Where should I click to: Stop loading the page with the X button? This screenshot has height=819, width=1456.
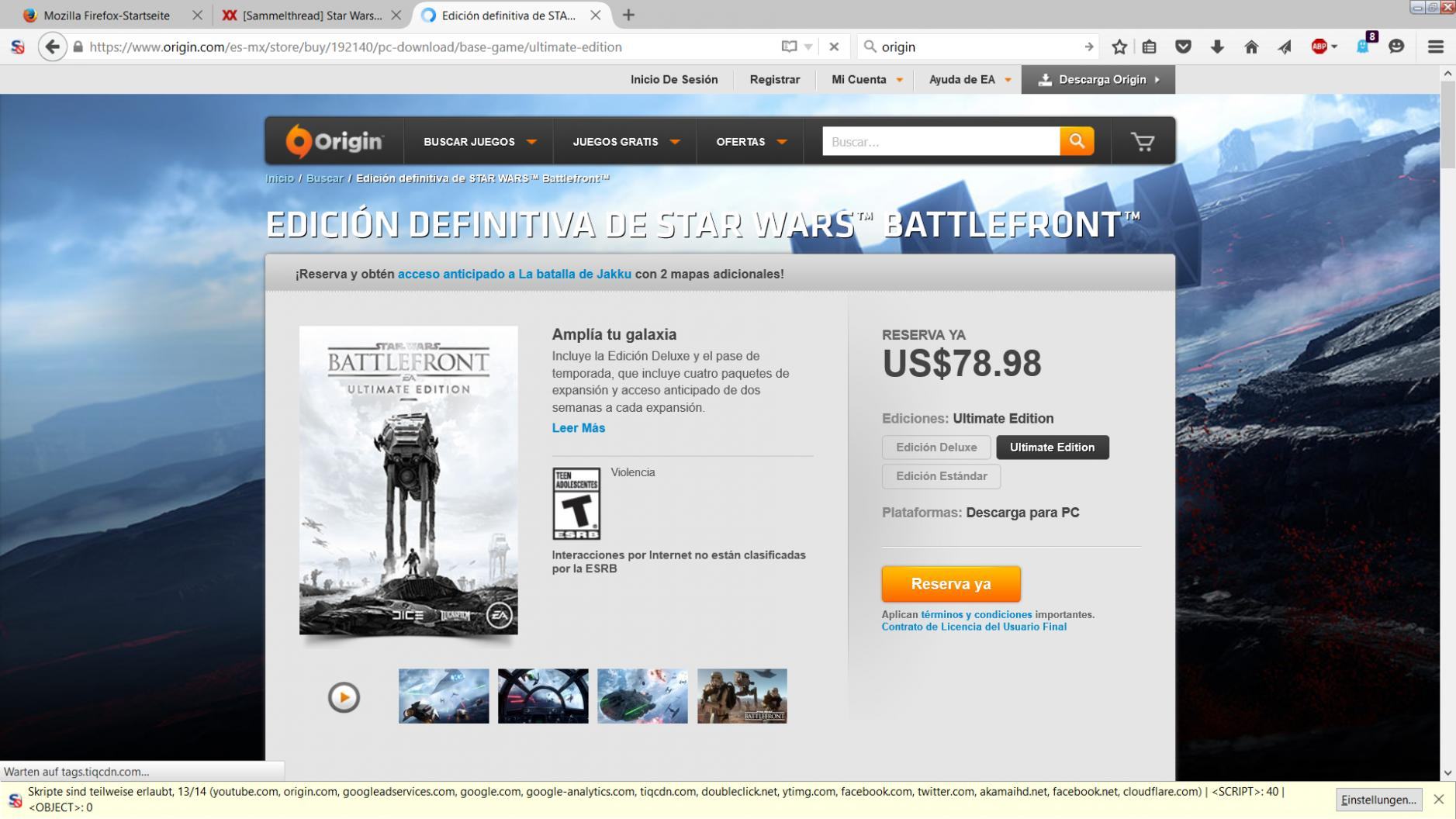834,47
